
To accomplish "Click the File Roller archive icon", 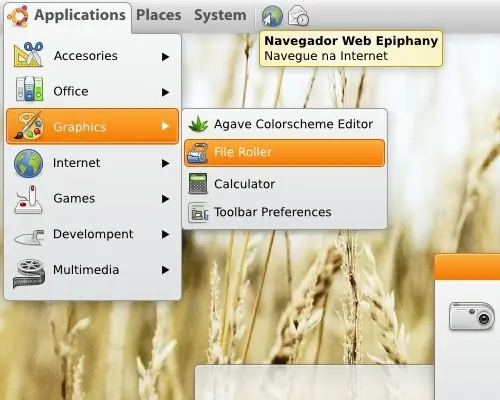I will [198, 153].
